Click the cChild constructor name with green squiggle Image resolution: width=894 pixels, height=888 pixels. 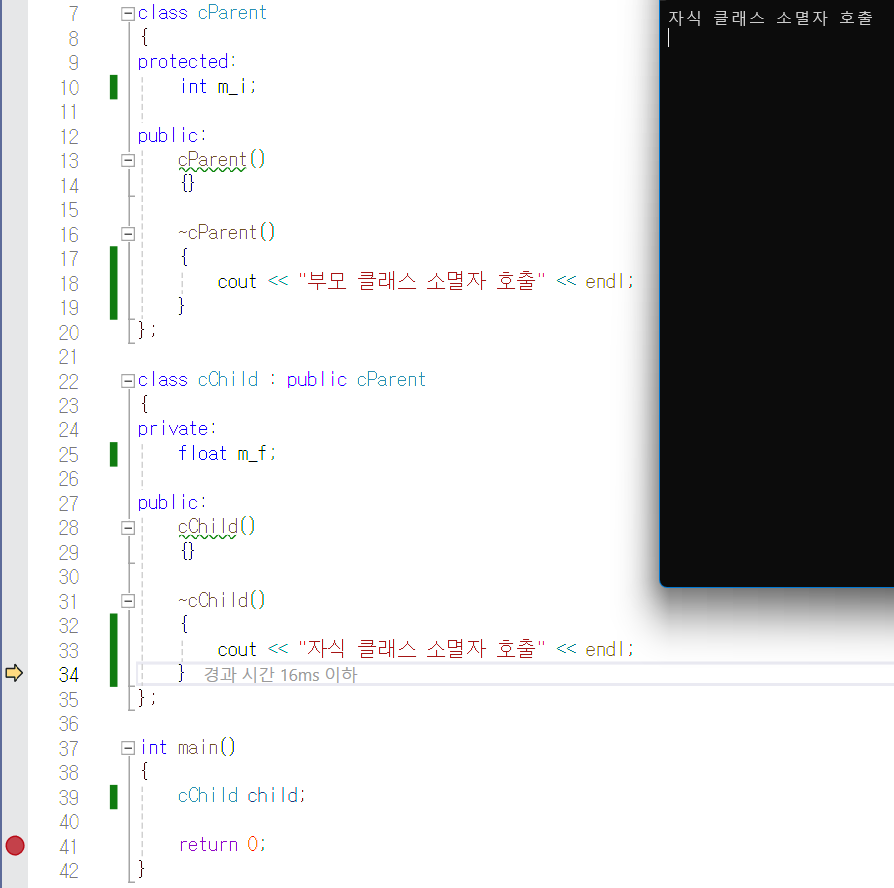208,526
